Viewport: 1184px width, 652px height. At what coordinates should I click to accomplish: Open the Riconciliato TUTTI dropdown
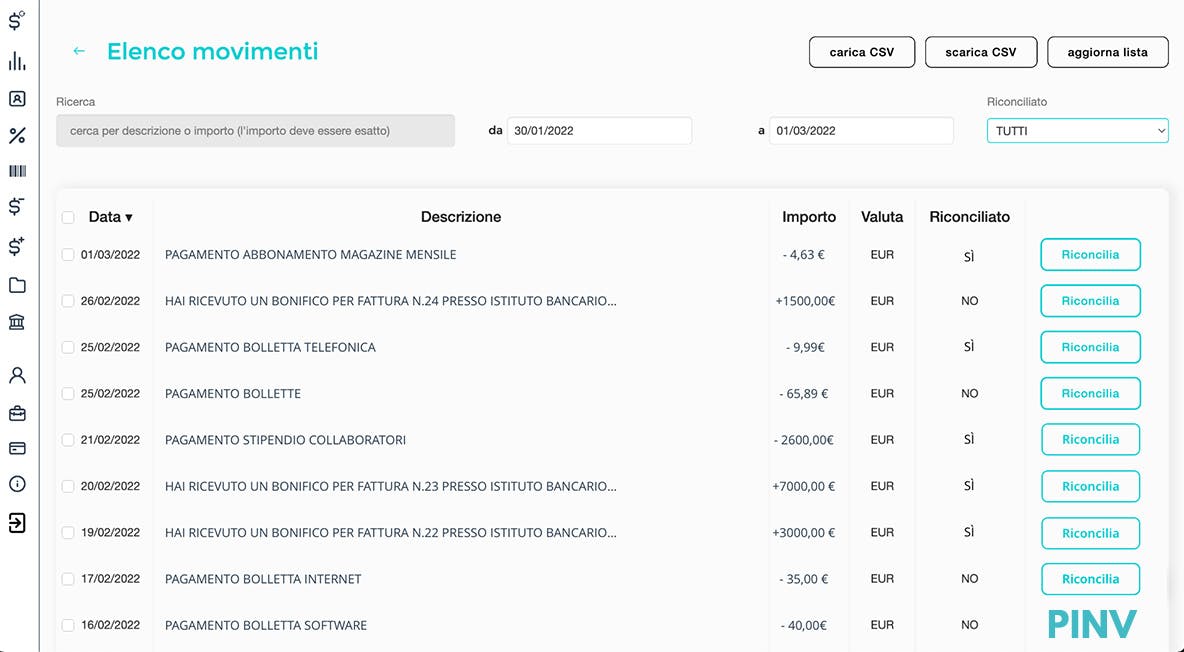click(x=1077, y=131)
